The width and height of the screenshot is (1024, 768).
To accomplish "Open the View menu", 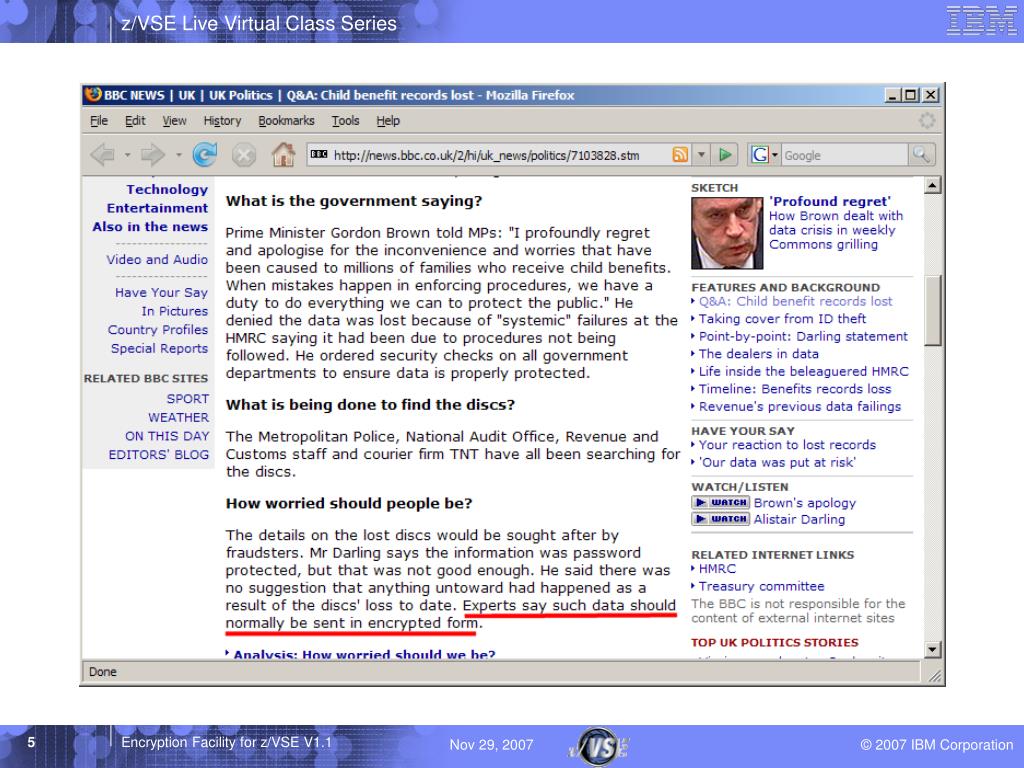I will point(174,121).
